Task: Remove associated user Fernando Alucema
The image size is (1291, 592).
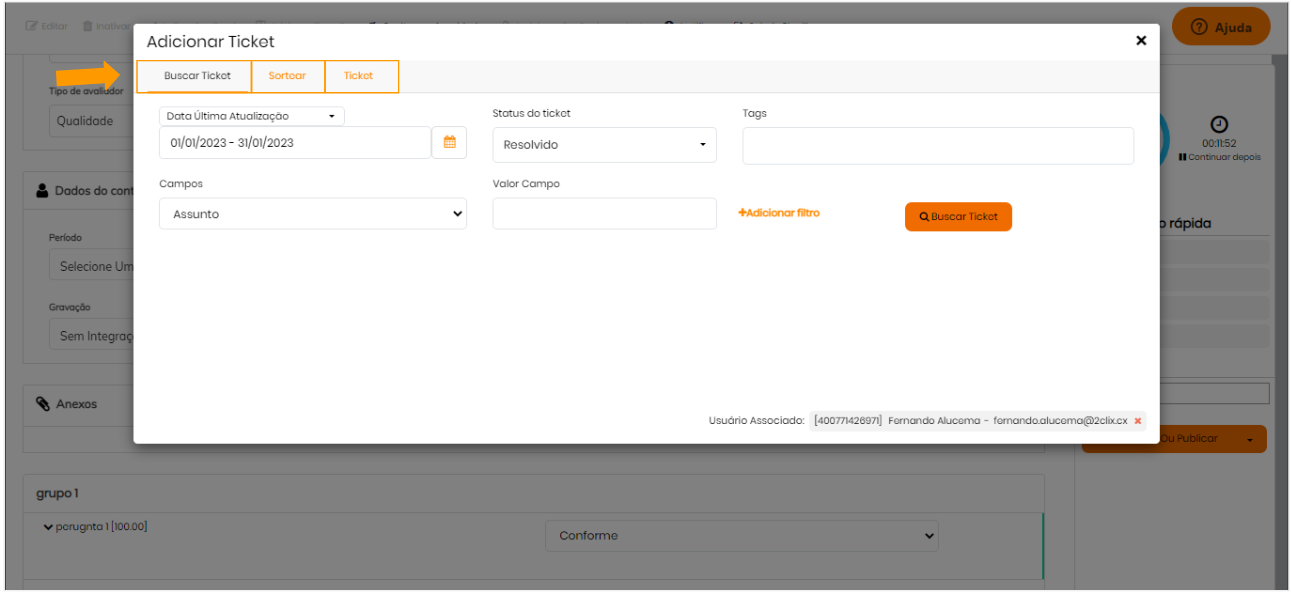Action: pyautogui.click(x=1137, y=421)
